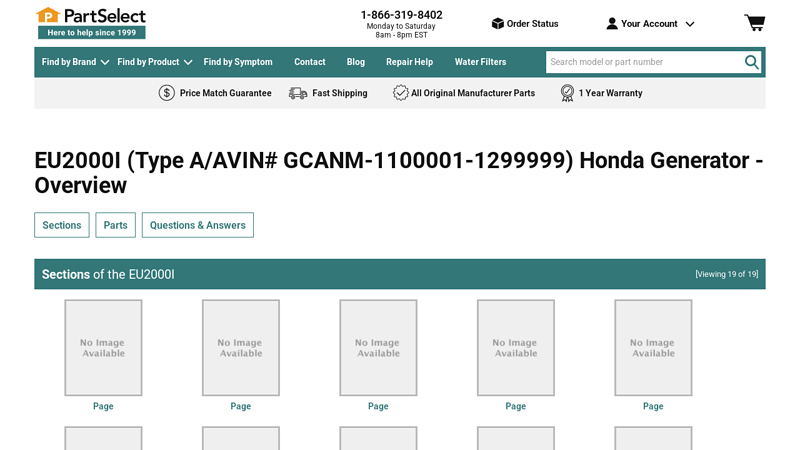The image size is (800, 450).
Task: Open the Water Filters menu item
Action: tap(480, 62)
